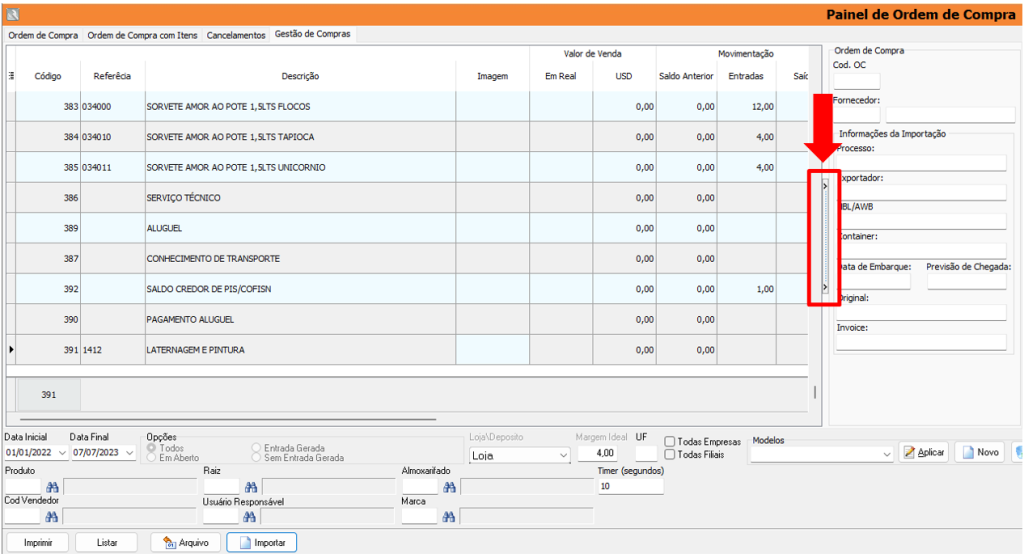Viewport: 1024px width, 558px height.
Task: Click the Exportador input field
Action: tap(921, 192)
